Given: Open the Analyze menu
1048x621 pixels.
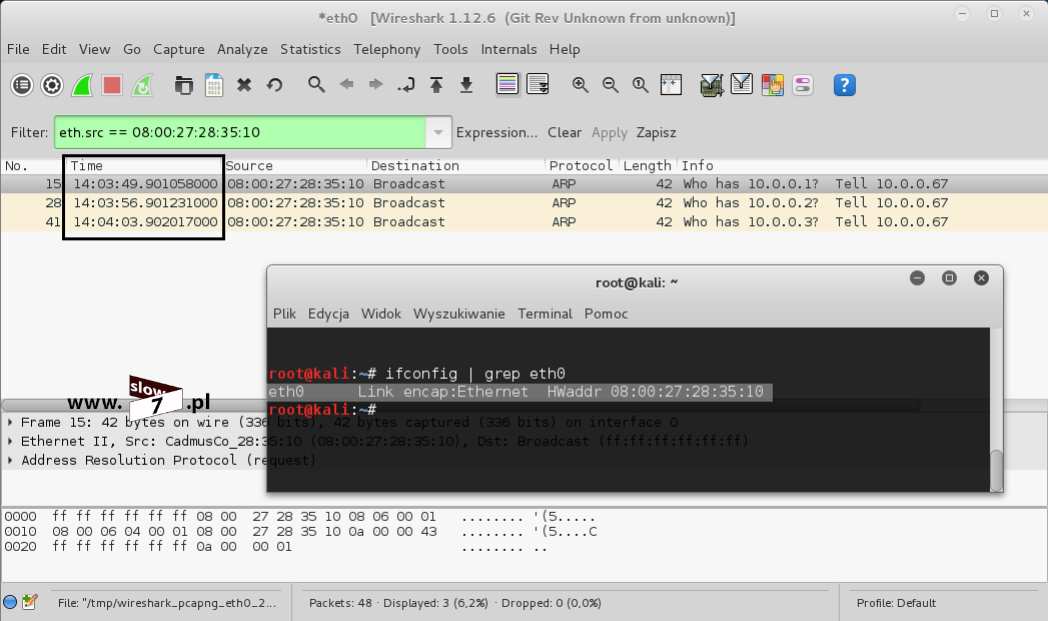Looking at the screenshot, I should click(x=242, y=49).
